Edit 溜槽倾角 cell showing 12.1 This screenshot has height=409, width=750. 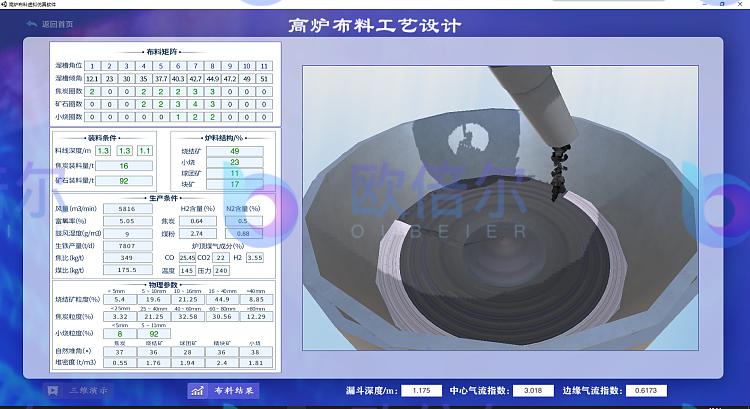92,78
